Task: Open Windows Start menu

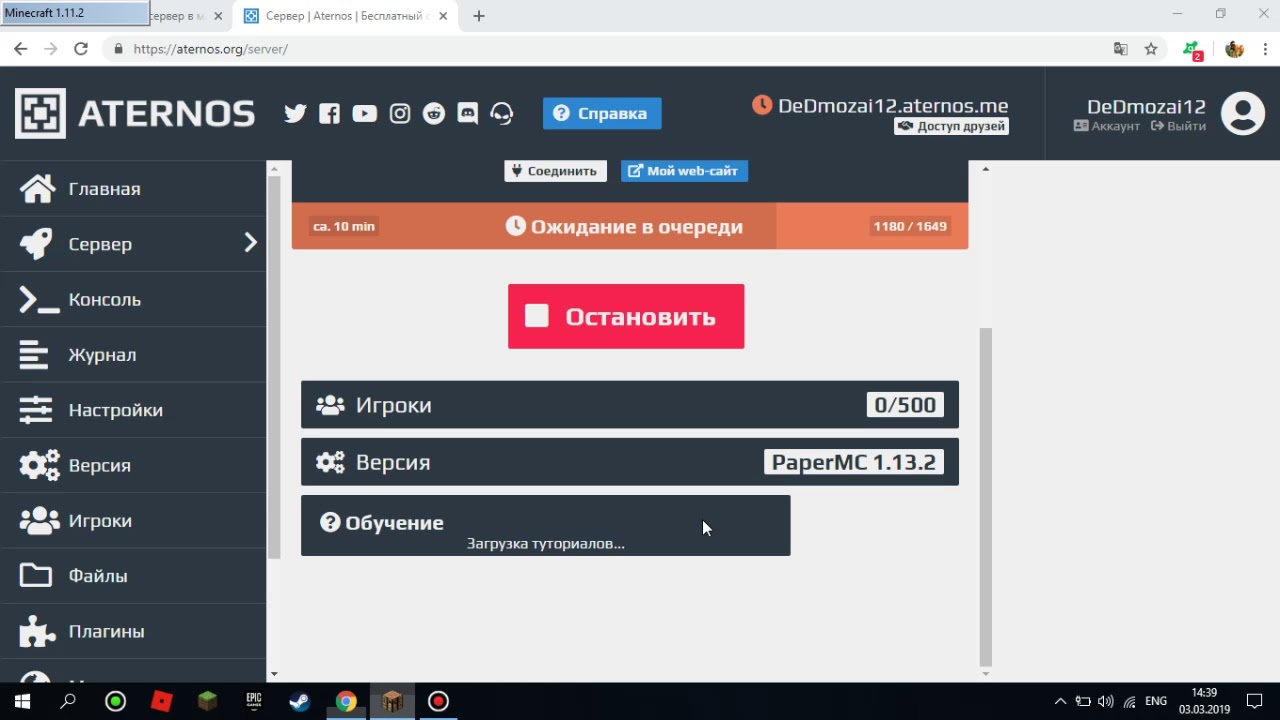Action: pyautogui.click(x=22, y=701)
